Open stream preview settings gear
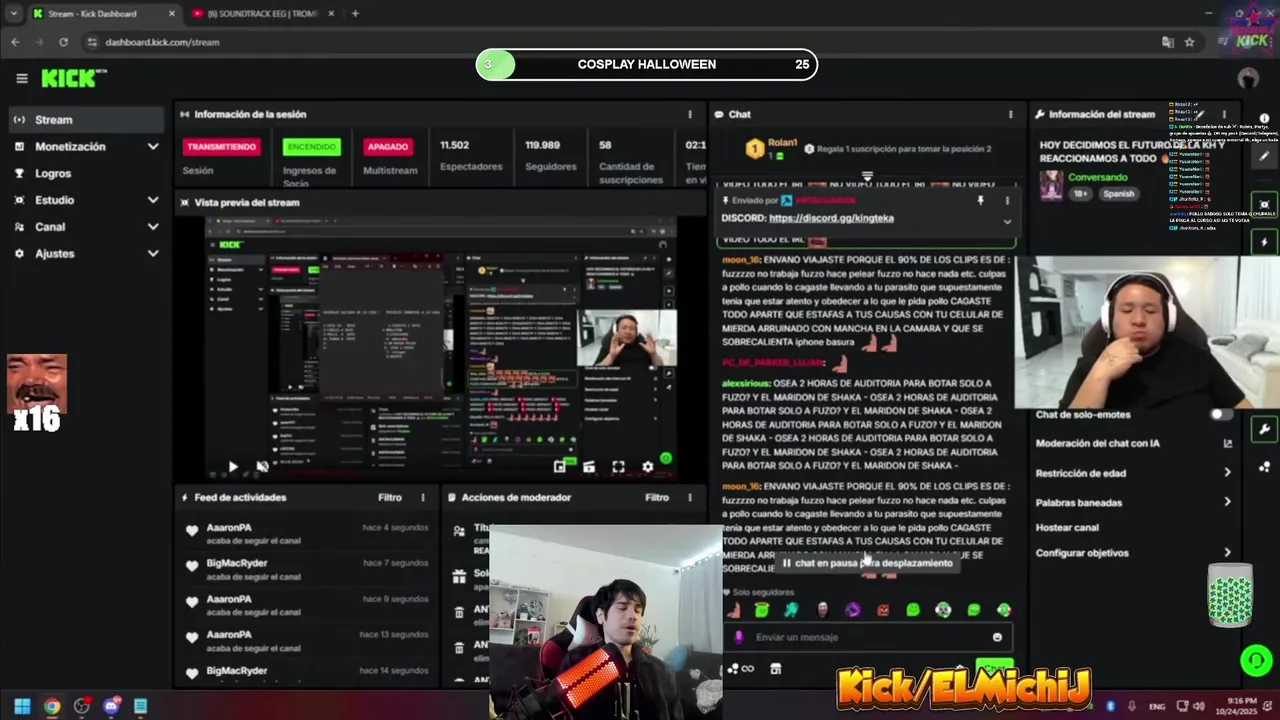Viewport: 1280px width, 720px height. 647,467
